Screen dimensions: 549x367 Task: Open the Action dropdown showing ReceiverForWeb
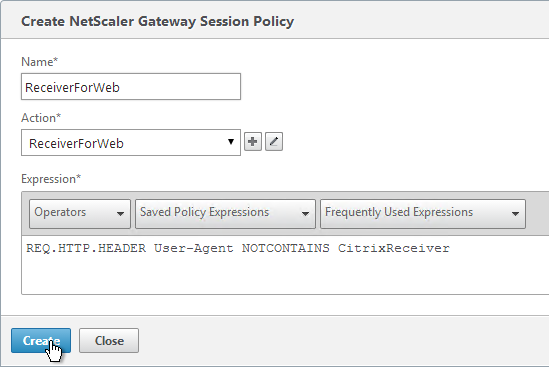tap(131, 143)
